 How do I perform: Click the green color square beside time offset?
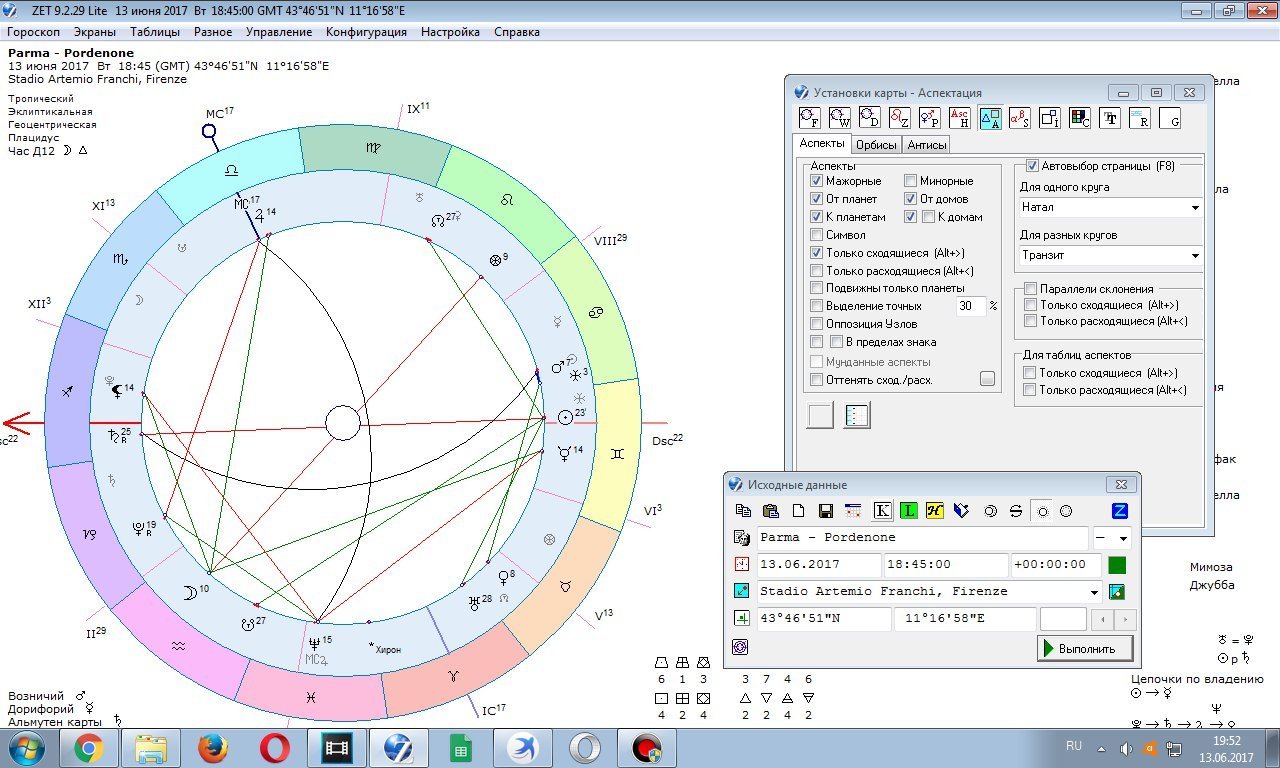tap(1117, 565)
